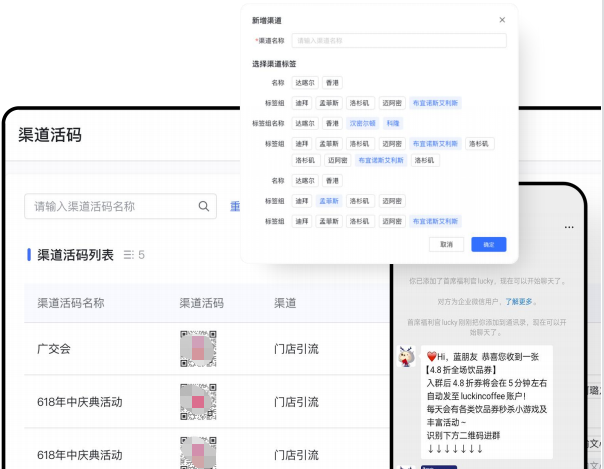Toggle the 科隆 tag
This screenshot has height=469, width=604.
click(392, 123)
